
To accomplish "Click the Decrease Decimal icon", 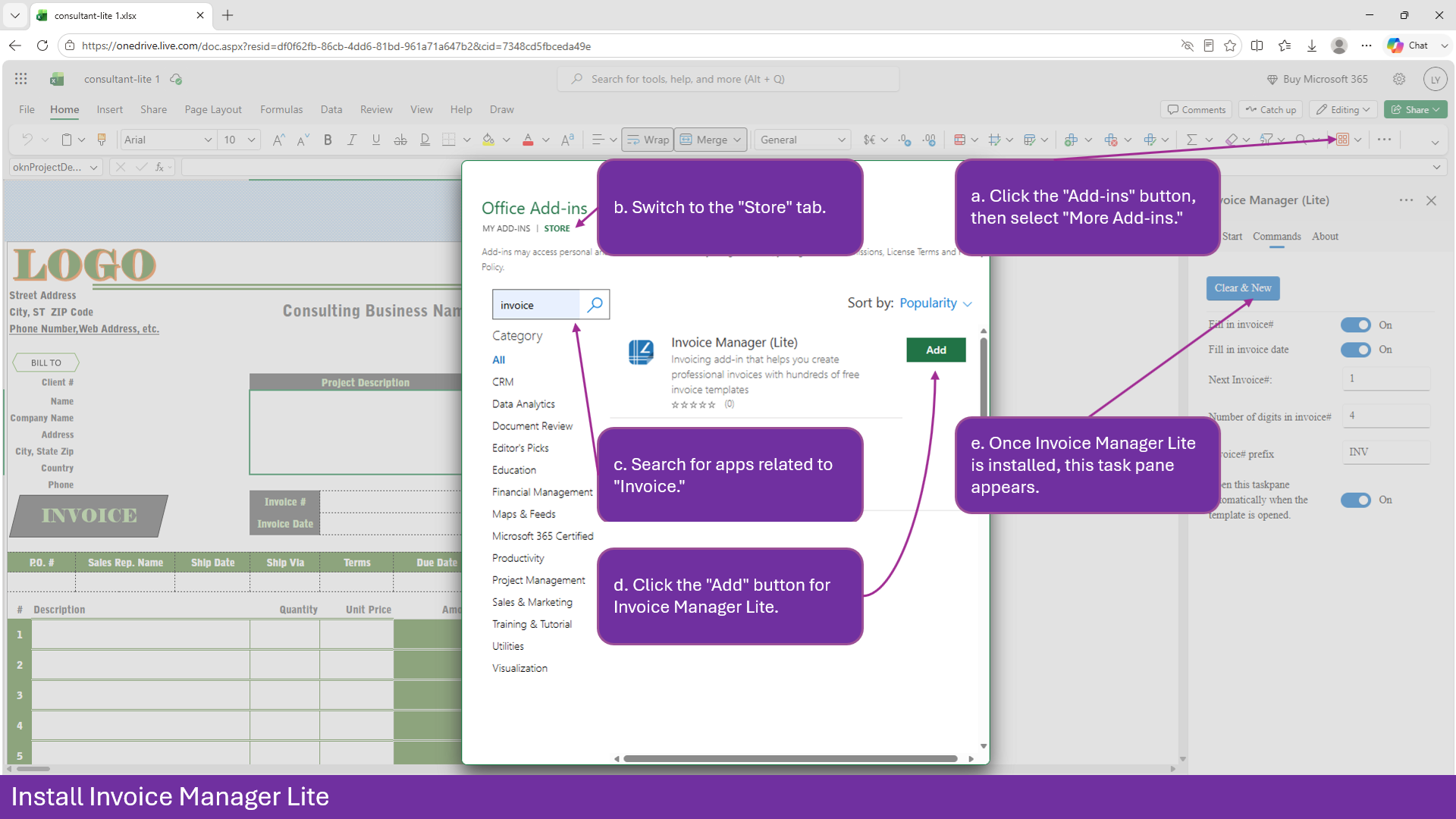I will click(929, 140).
